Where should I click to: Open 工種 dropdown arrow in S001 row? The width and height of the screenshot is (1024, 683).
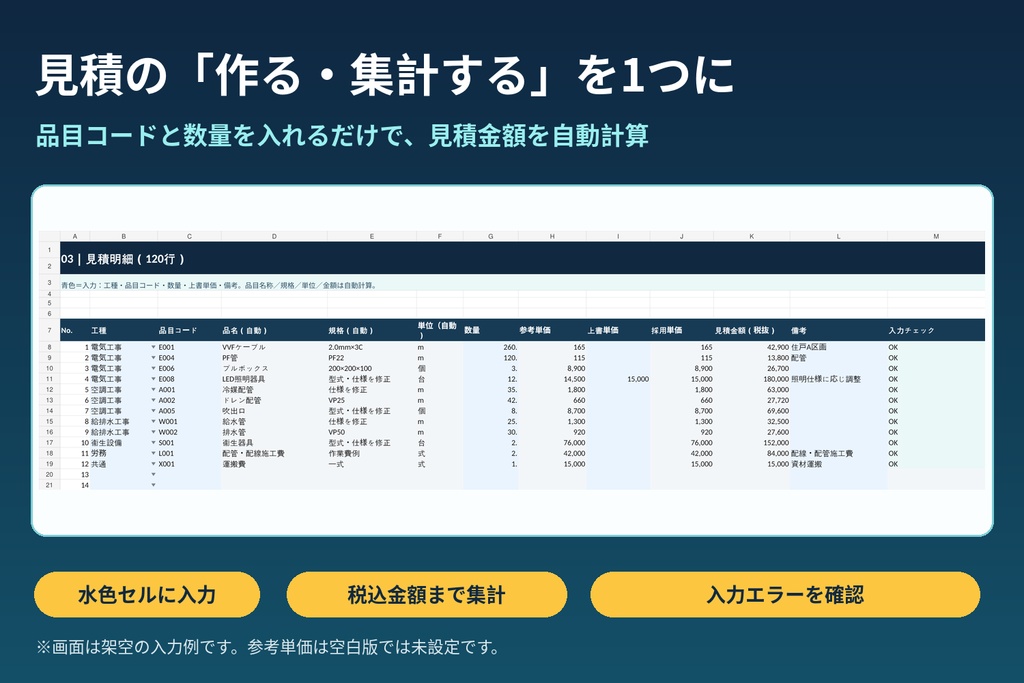153,443
